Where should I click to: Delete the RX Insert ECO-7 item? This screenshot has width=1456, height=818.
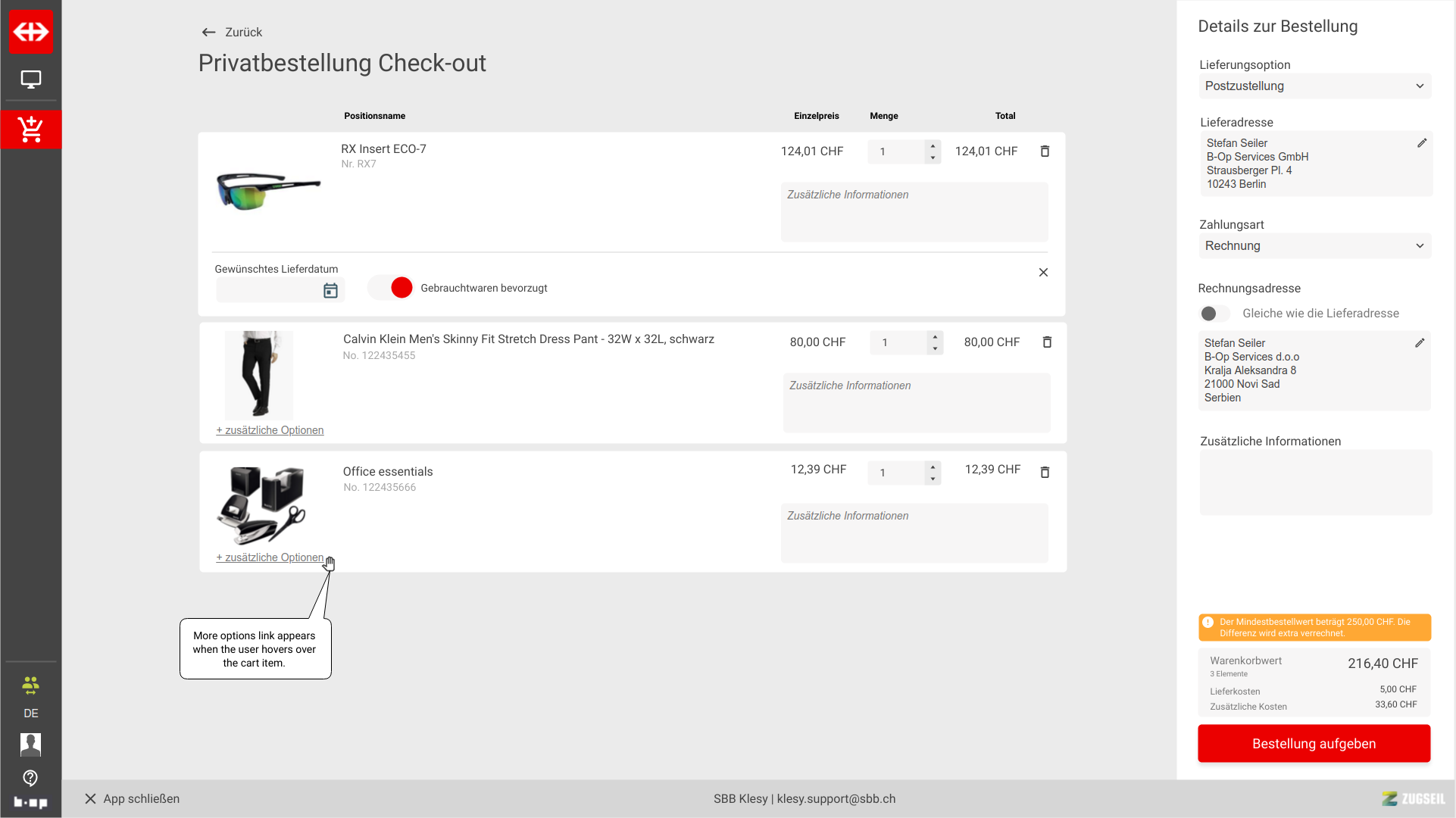click(x=1045, y=151)
